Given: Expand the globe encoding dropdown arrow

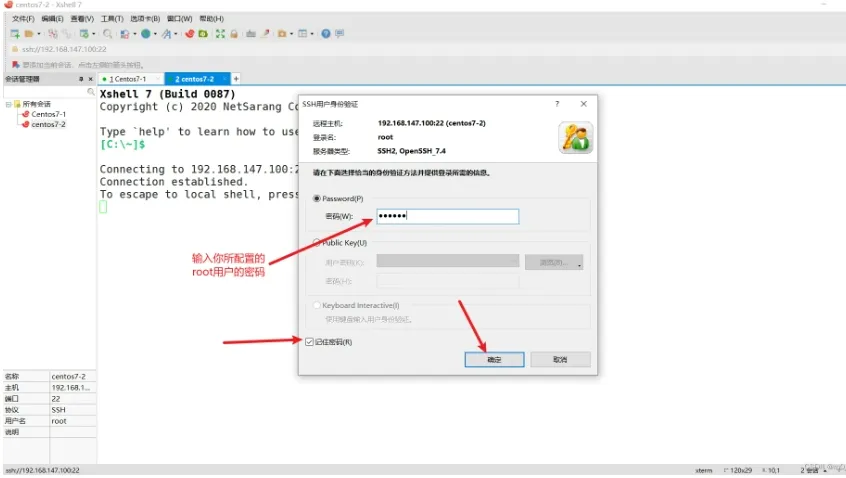Looking at the screenshot, I should point(155,34).
